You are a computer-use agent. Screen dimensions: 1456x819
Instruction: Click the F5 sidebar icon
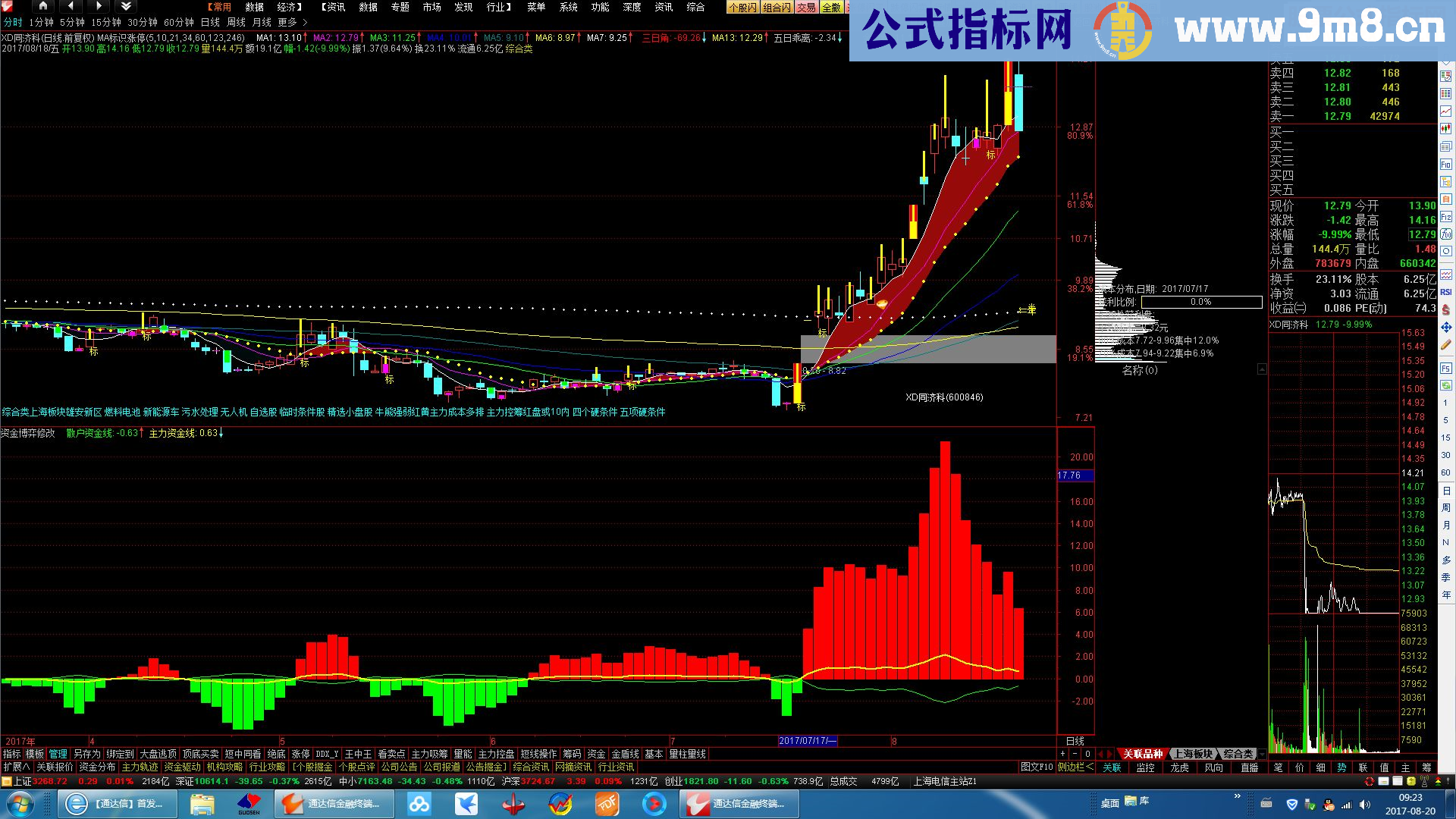[x=1445, y=369]
